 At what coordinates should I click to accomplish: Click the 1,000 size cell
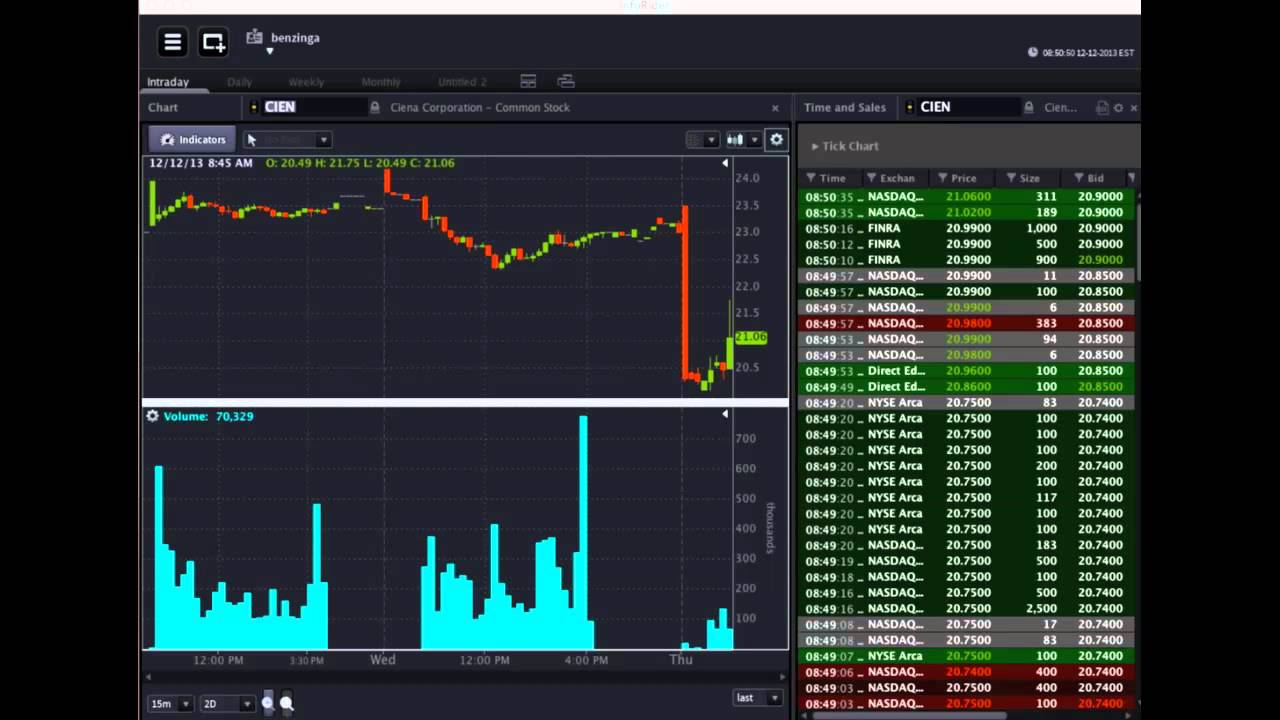1042,228
